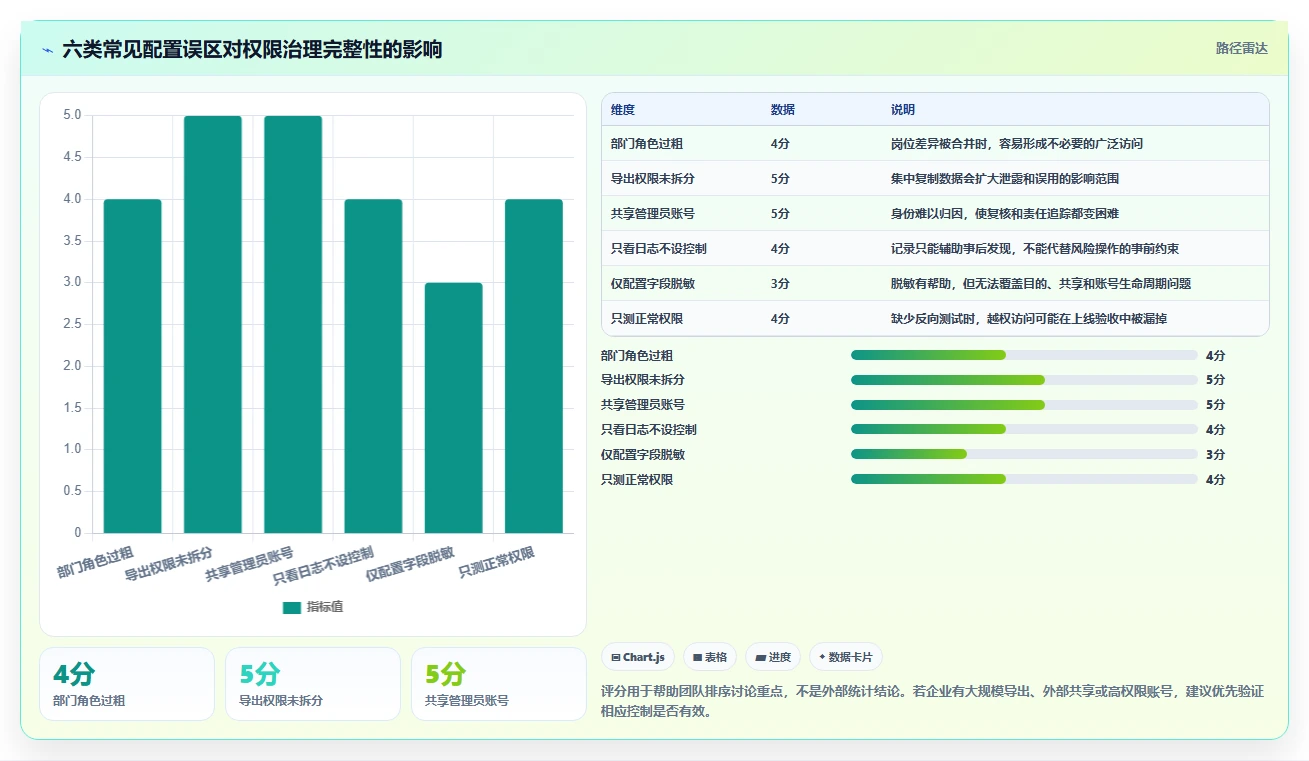Click the lightning icon beside the title
The image size is (1309, 761).
tap(47, 50)
